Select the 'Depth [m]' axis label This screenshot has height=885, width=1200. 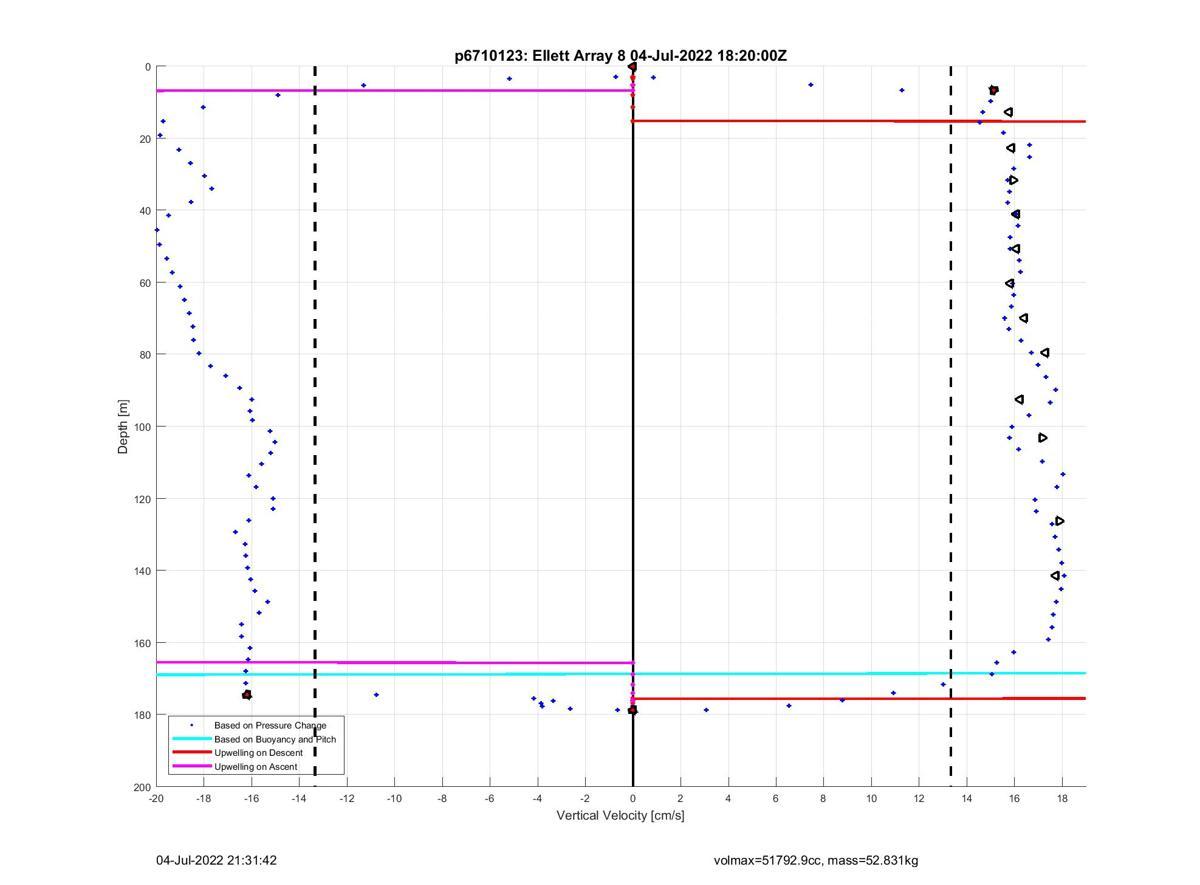pyautogui.click(x=124, y=427)
